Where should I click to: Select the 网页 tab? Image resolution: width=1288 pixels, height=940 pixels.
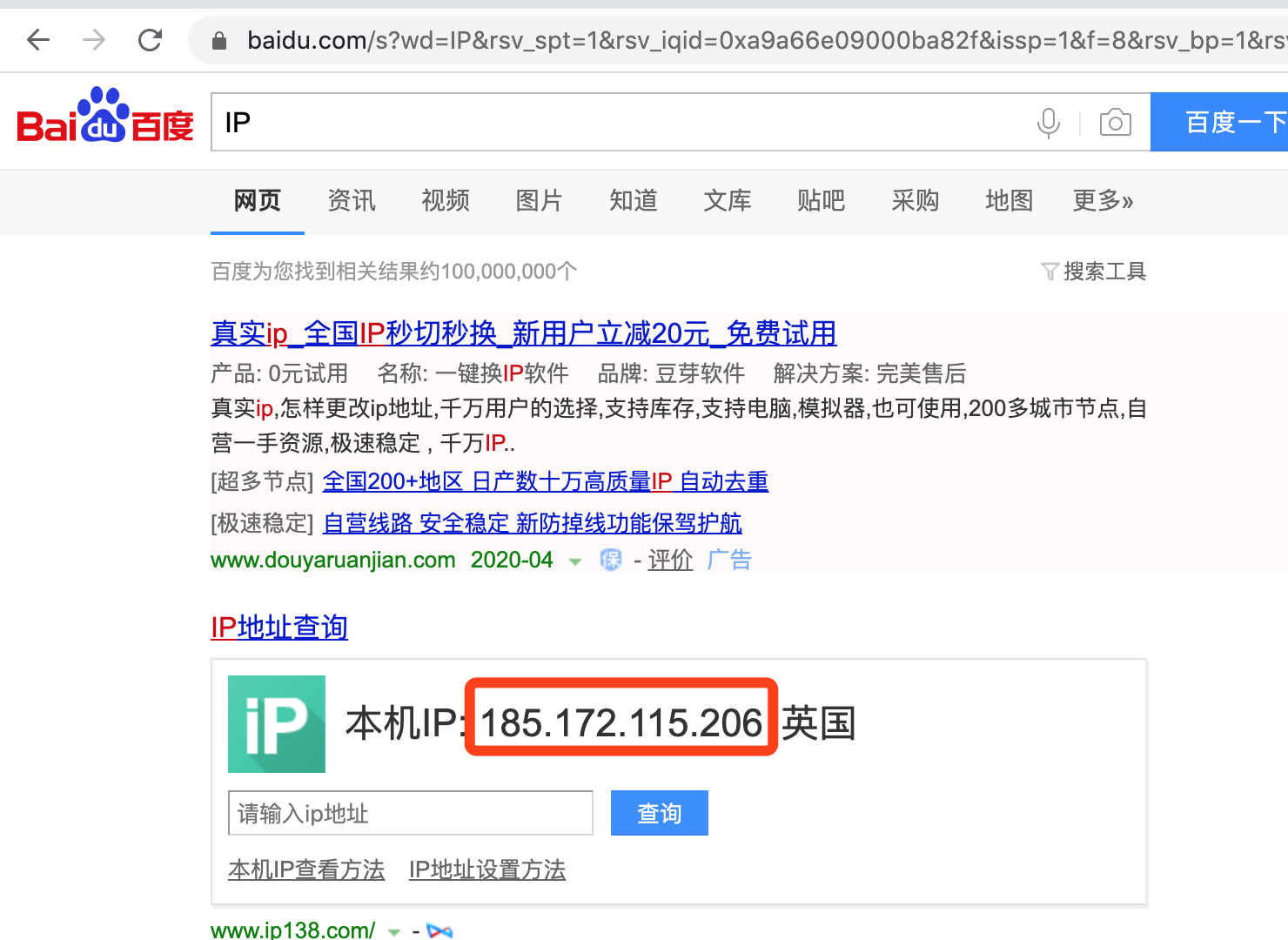click(x=258, y=201)
